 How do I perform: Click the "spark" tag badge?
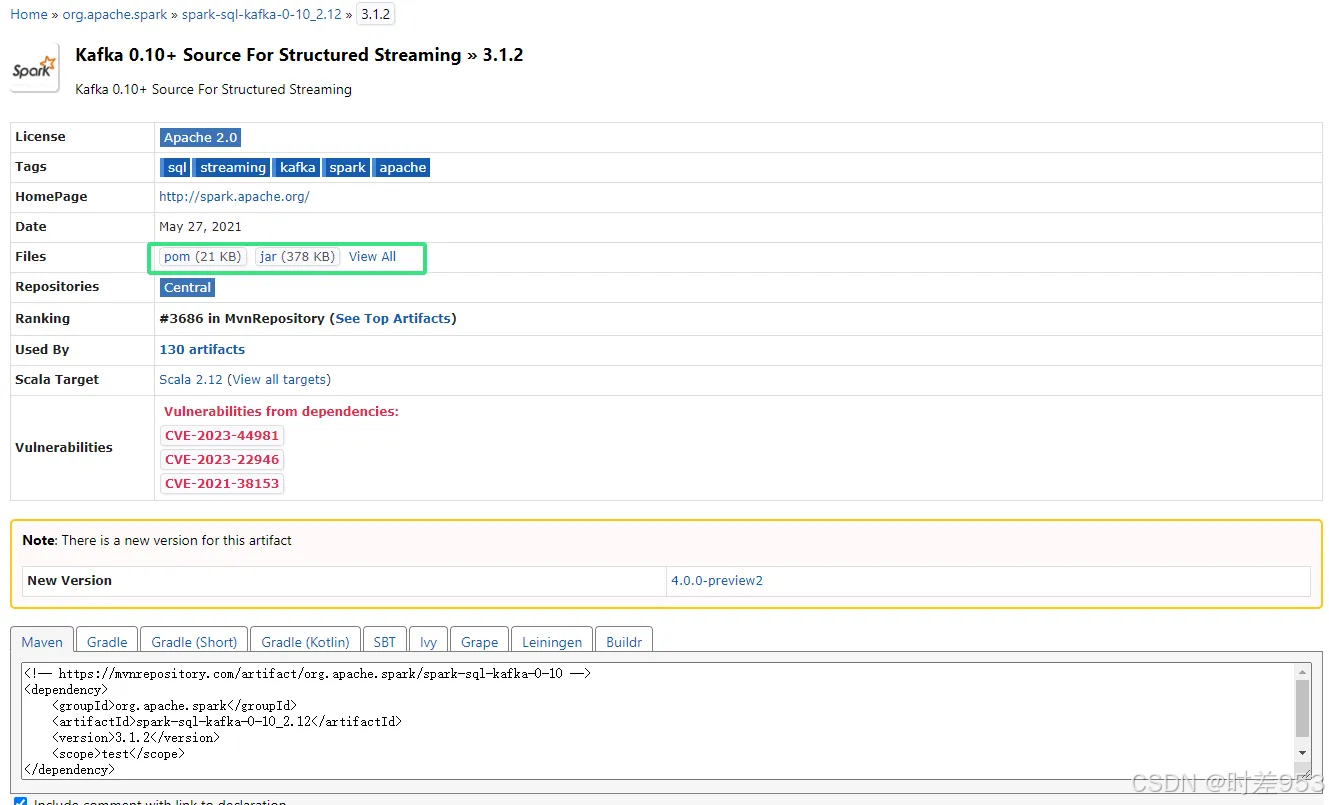point(346,167)
